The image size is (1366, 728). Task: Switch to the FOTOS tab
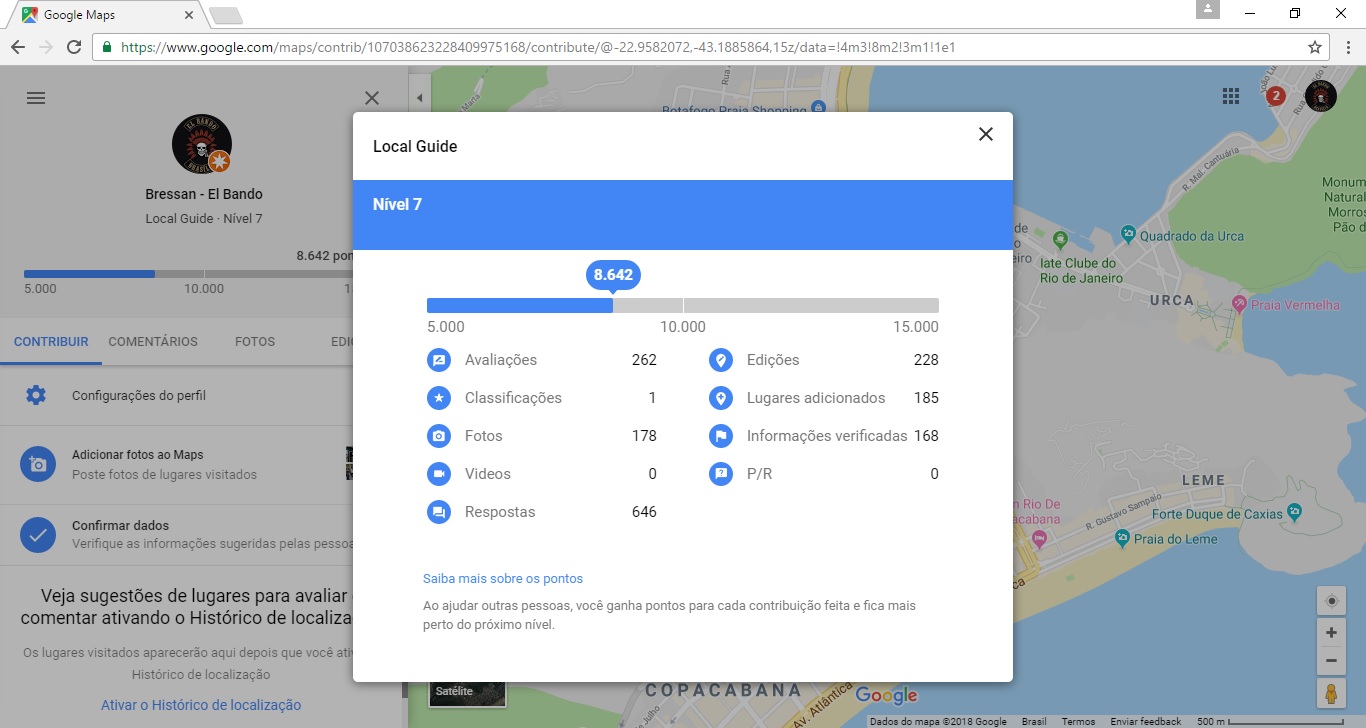click(x=255, y=342)
